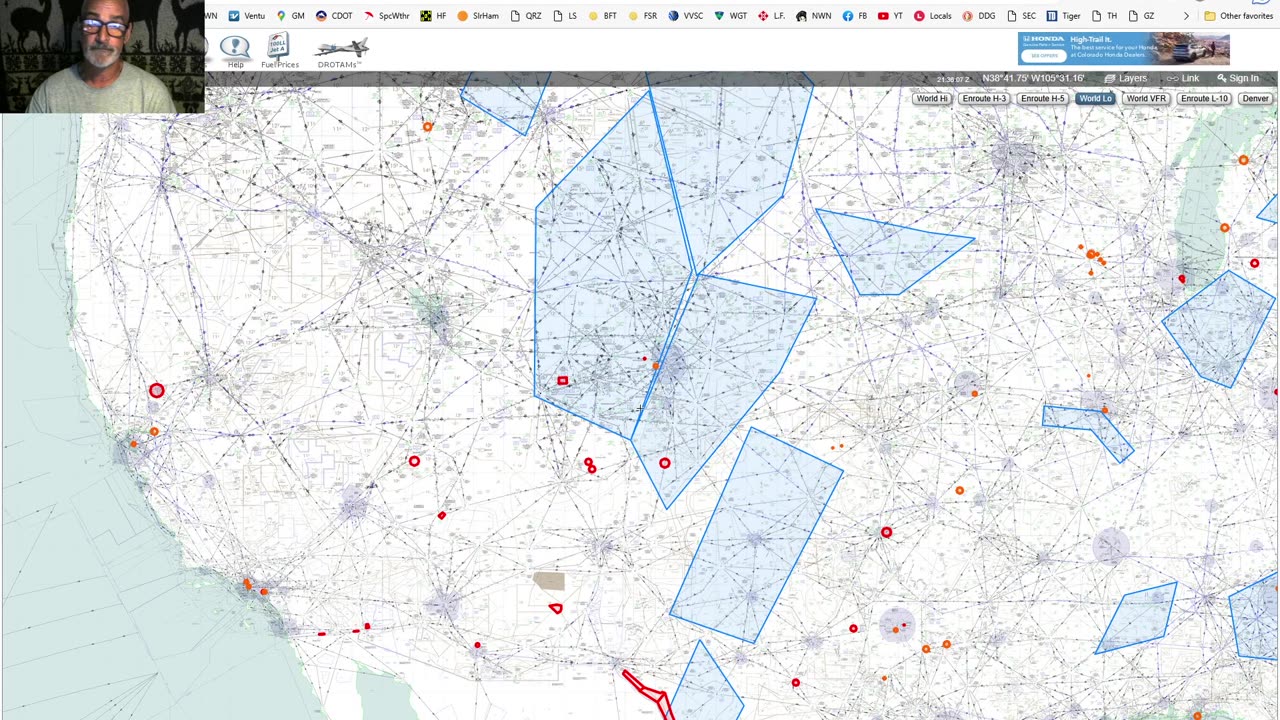
Task: Click Sign In
Action: click(x=1237, y=79)
